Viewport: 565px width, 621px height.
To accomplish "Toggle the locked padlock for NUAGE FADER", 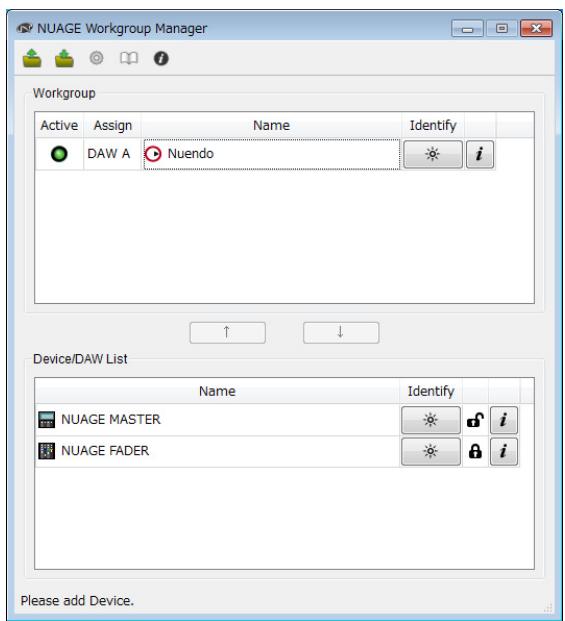I will [475, 451].
